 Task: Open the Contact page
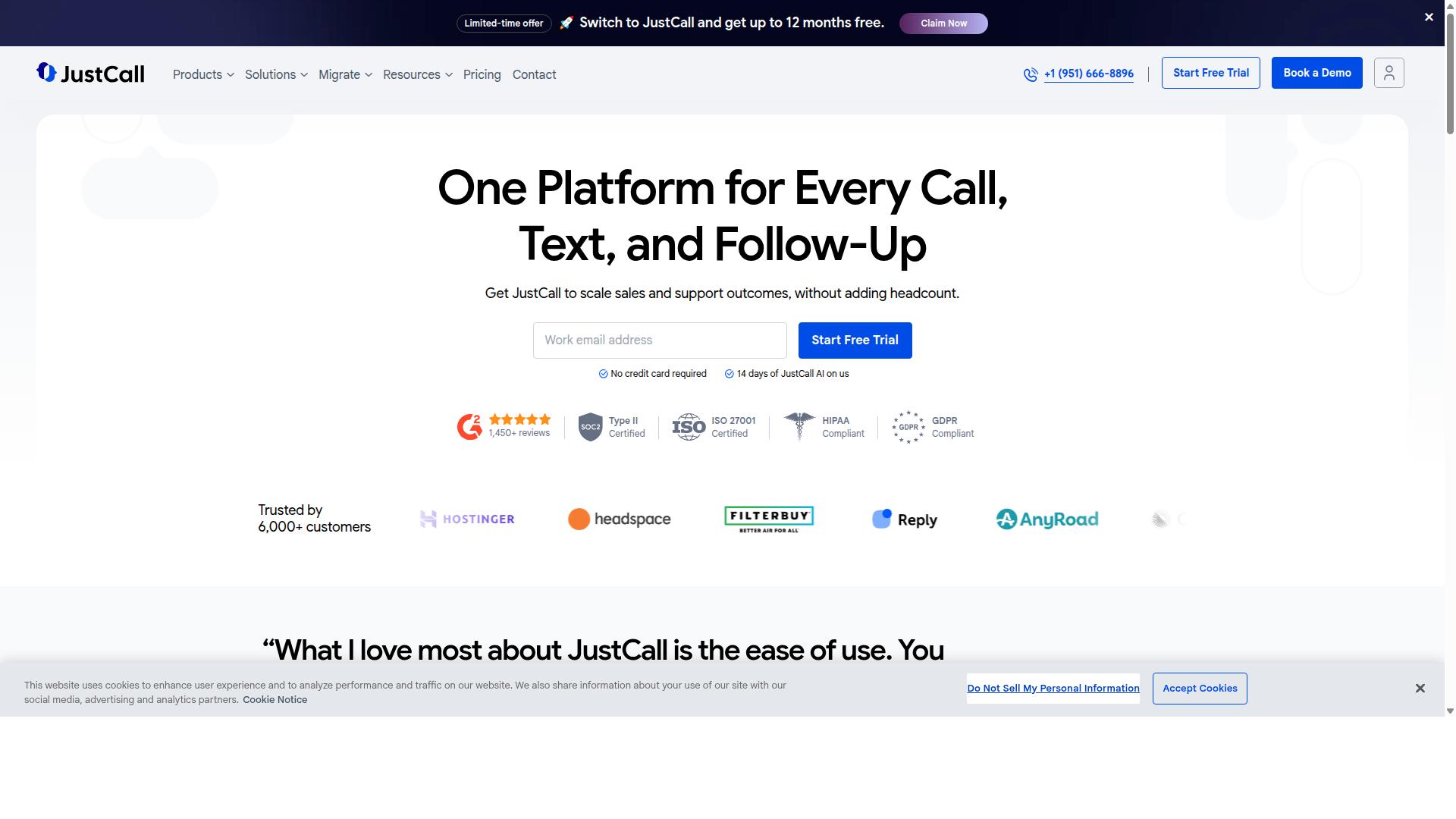pyautogui.click(x=534, y=74)
